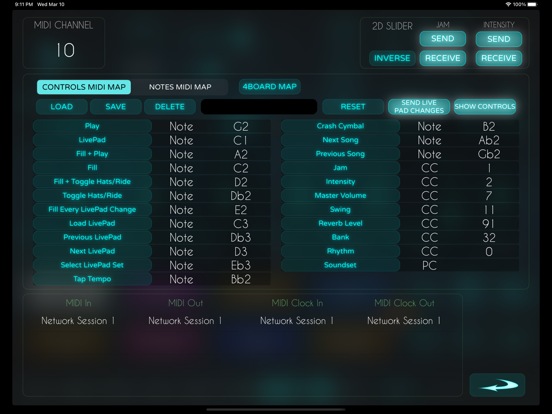Select the Controls MIDI Map tab

coord(84,87)
